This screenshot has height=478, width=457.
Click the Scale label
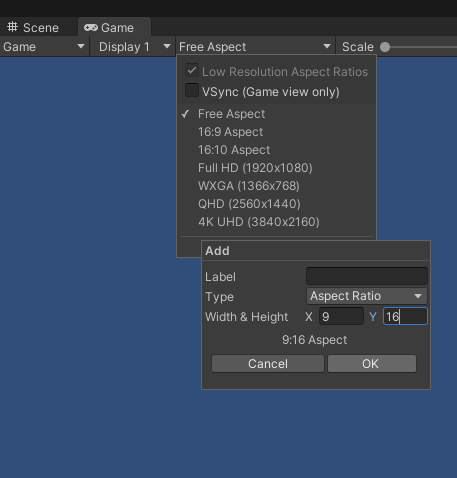(x=358, y=47)
